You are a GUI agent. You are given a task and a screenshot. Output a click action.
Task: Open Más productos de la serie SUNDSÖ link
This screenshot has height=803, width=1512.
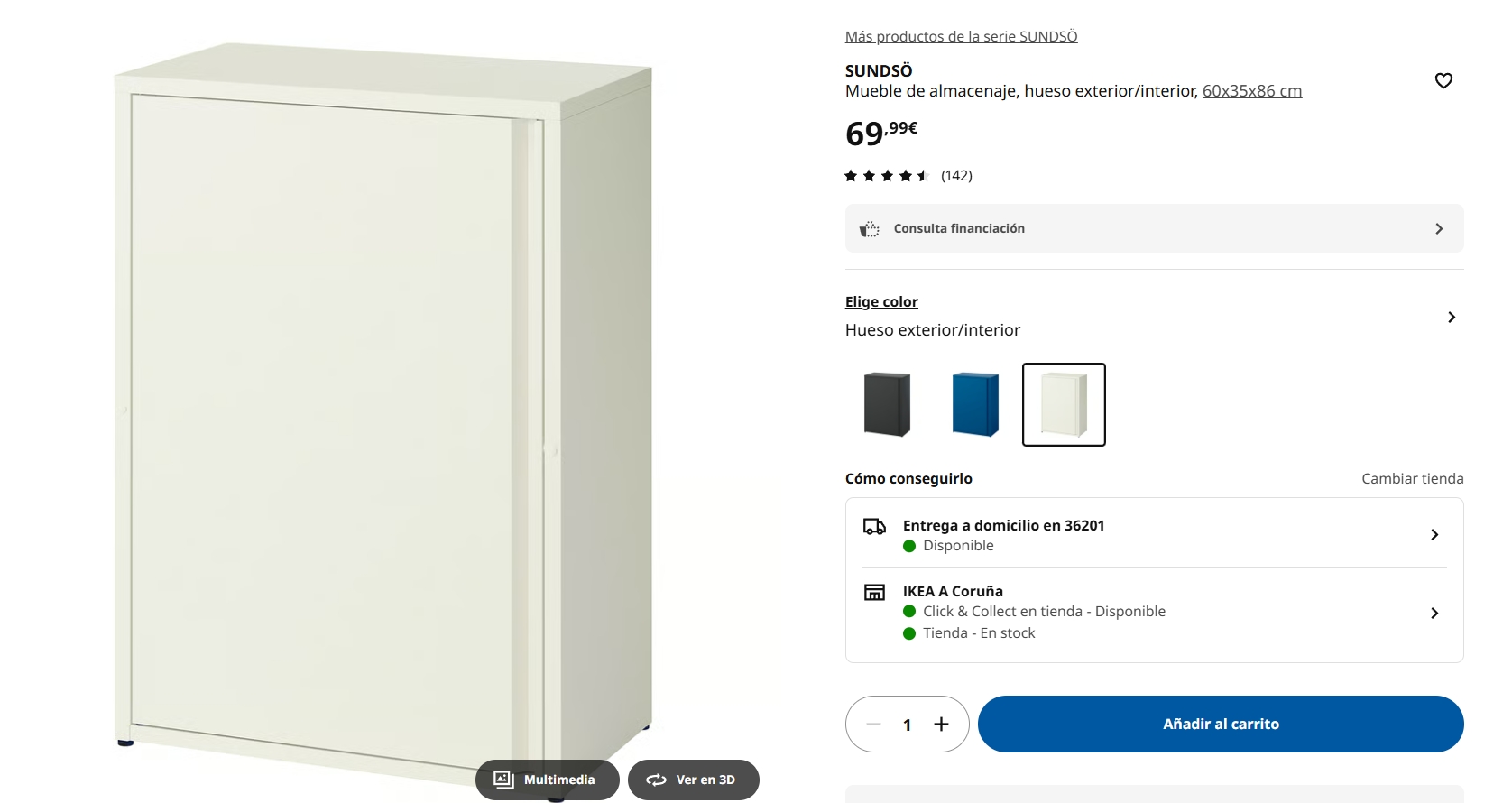[961, 36]
